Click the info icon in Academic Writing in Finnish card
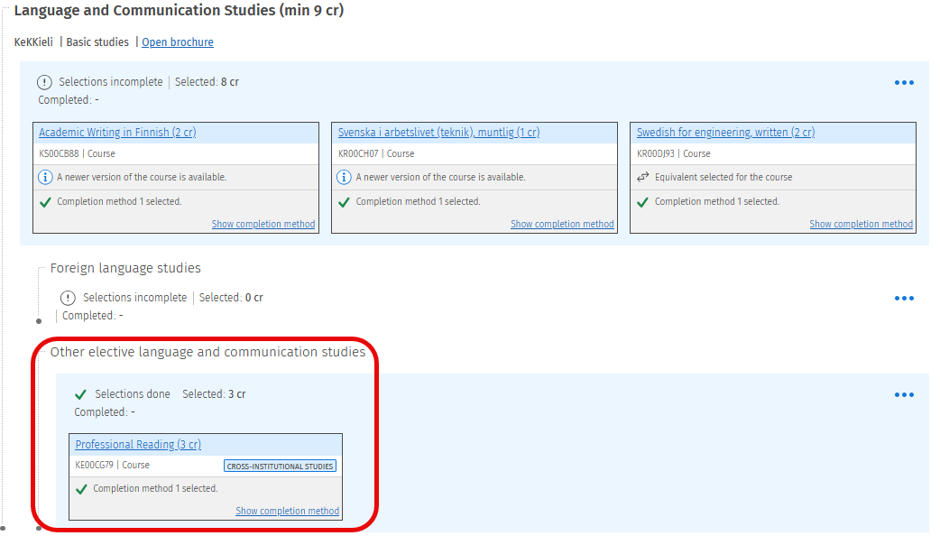Image resolution: width=940 pixels, height=545 pixels. [x=45, y=177]
